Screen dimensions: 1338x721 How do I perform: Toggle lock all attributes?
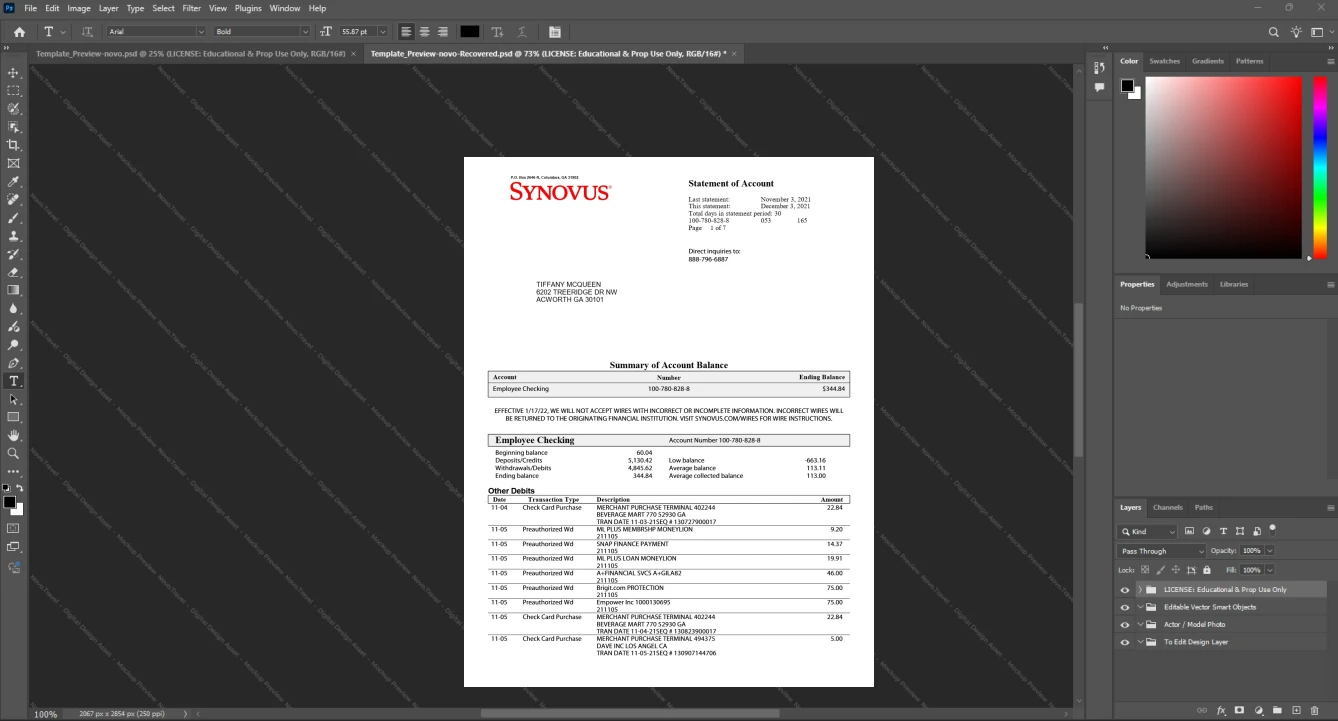pos(1207,570)
